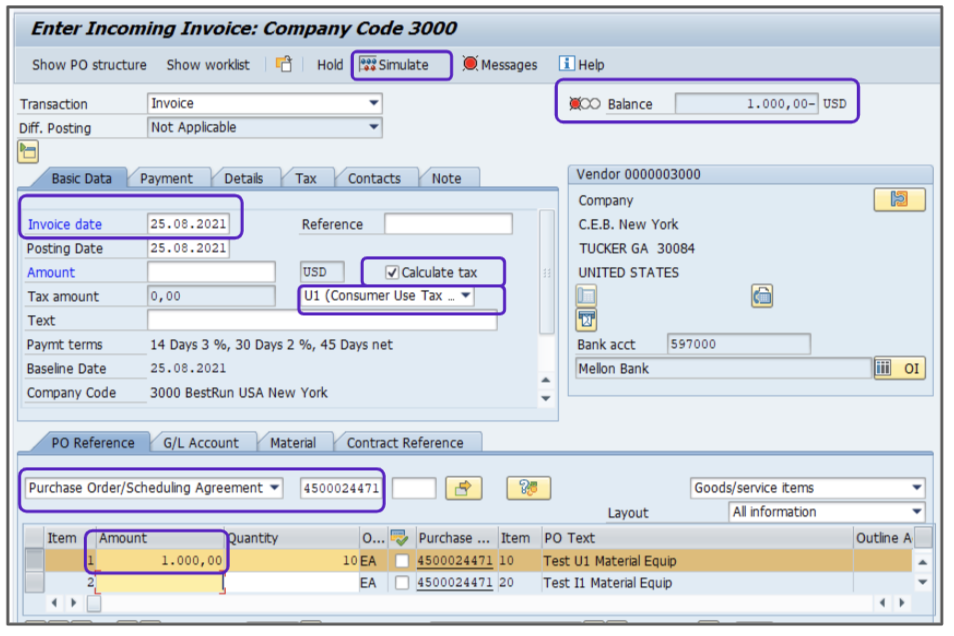Open the Transaction dropdown showing Invoice

tap(373, 103)
